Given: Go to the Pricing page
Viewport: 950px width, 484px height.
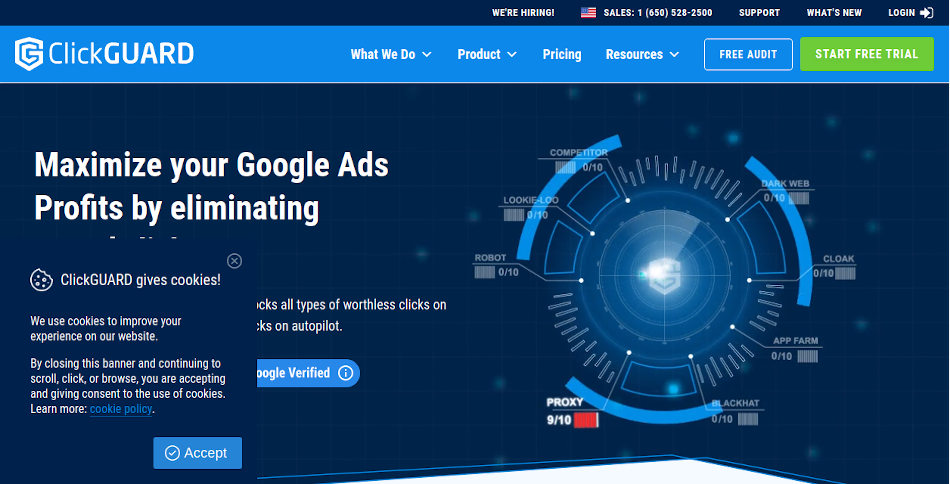Looking at the screenshot, I should tap(562, 55).
